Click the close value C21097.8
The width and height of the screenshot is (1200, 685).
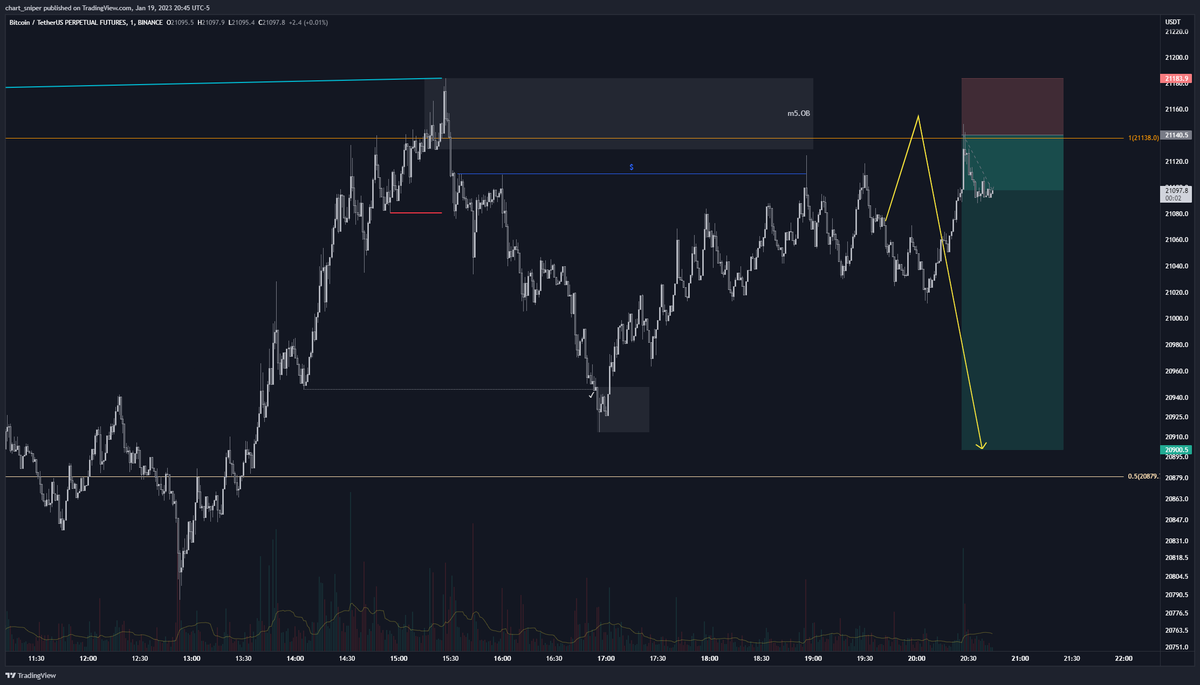pyautogui.click(x=271, y=21)
